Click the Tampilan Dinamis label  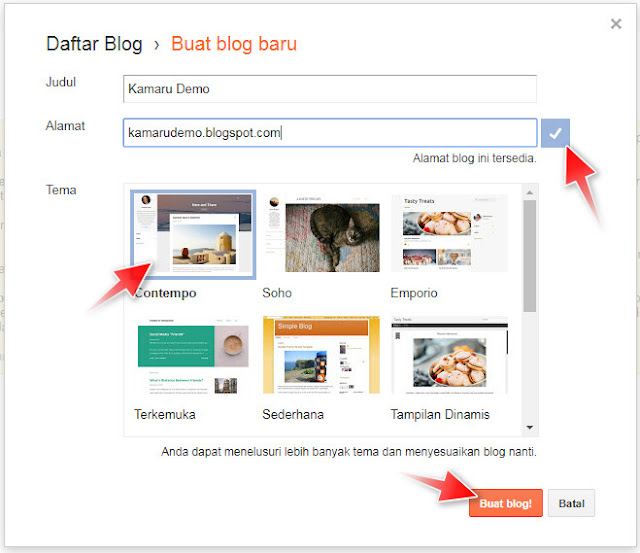tap(440, 415)
